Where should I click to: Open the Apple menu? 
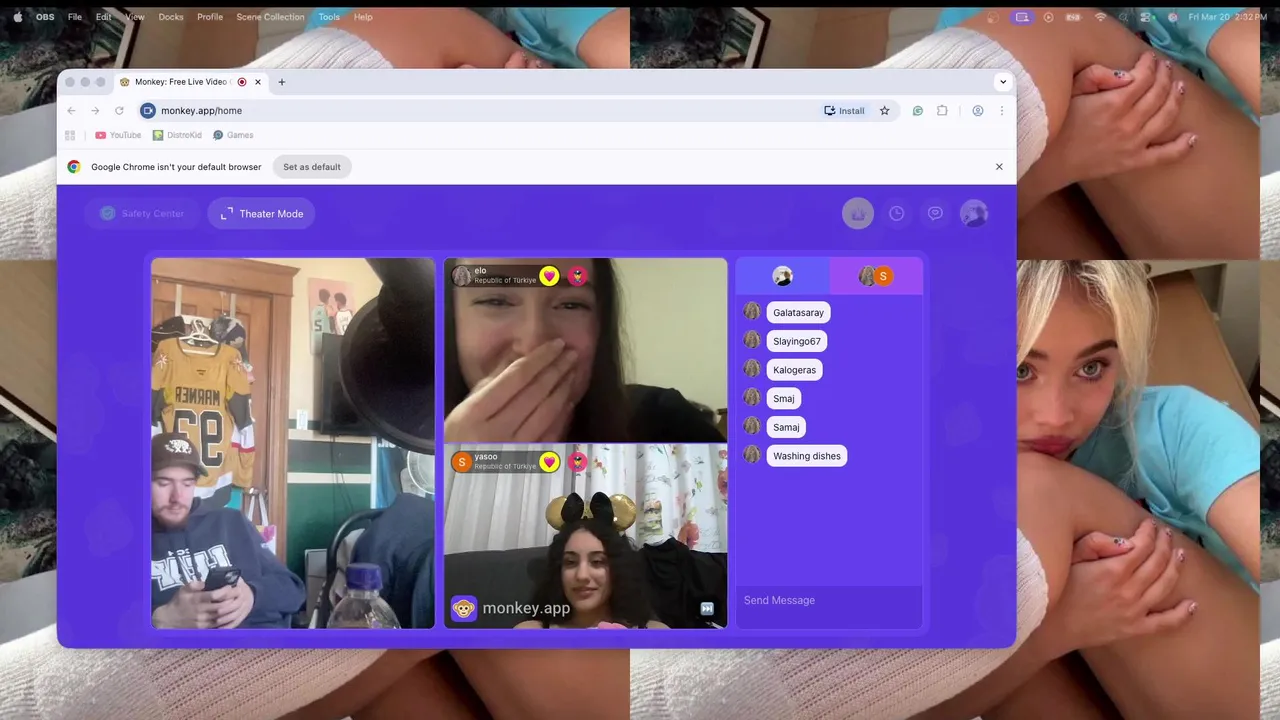click(17, 17)
